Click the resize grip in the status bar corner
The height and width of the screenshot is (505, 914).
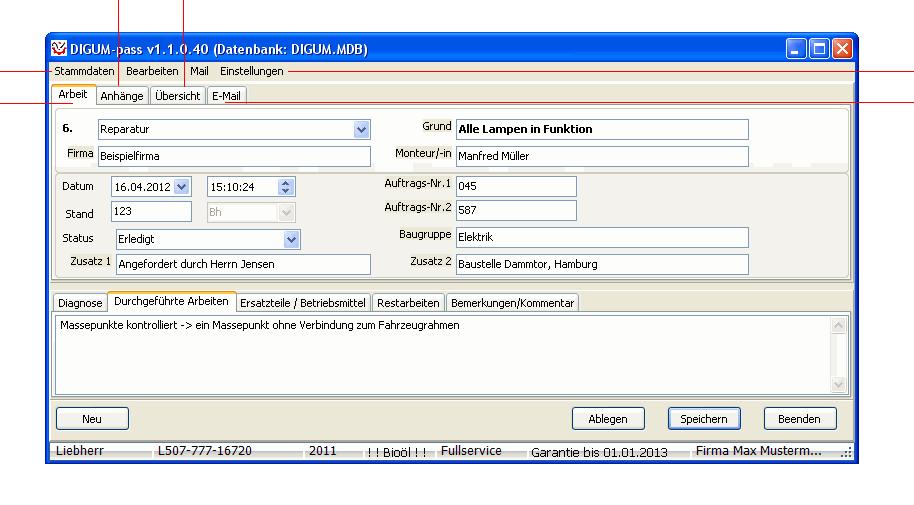(846, 453)
